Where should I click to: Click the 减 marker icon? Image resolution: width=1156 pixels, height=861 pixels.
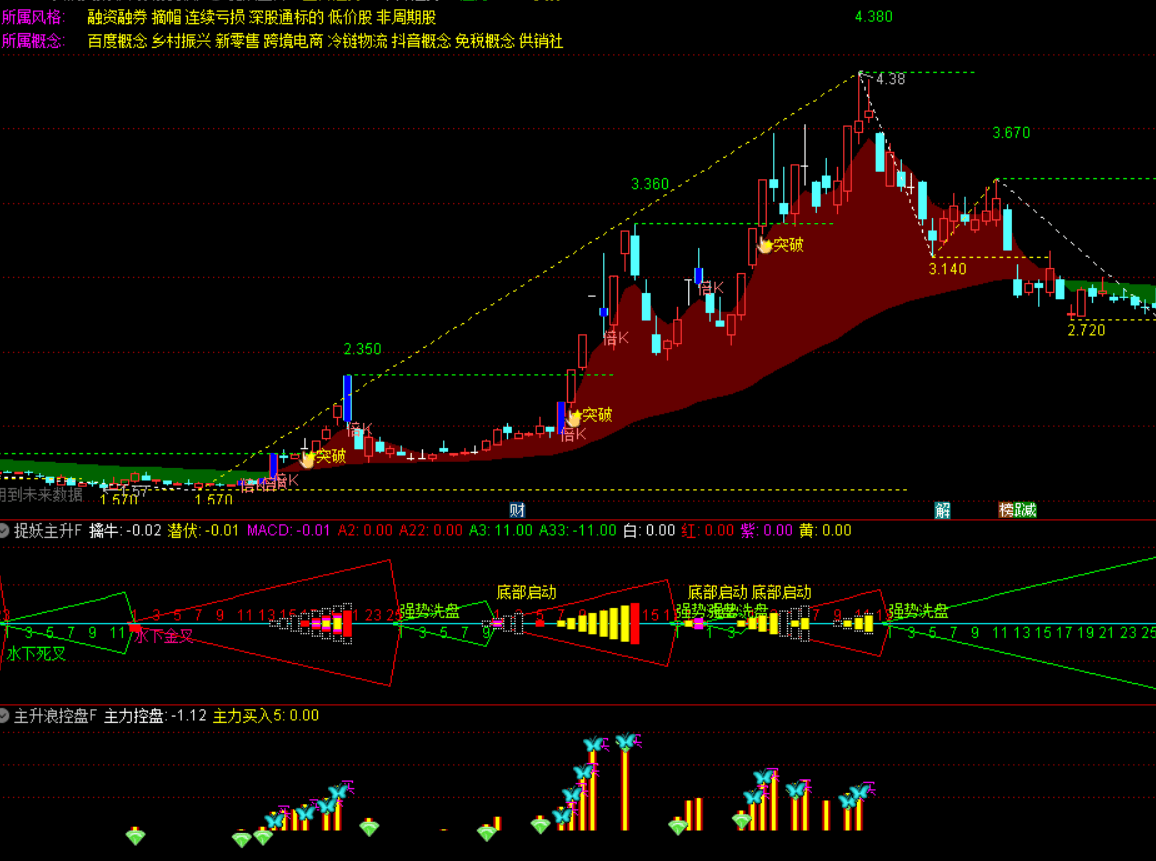coord(1027,510)
